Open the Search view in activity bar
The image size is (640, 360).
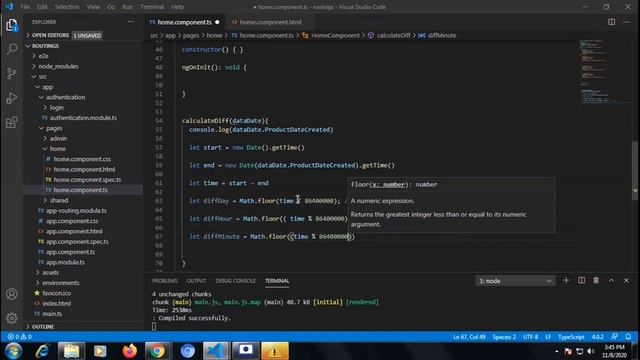click(12, 49)
